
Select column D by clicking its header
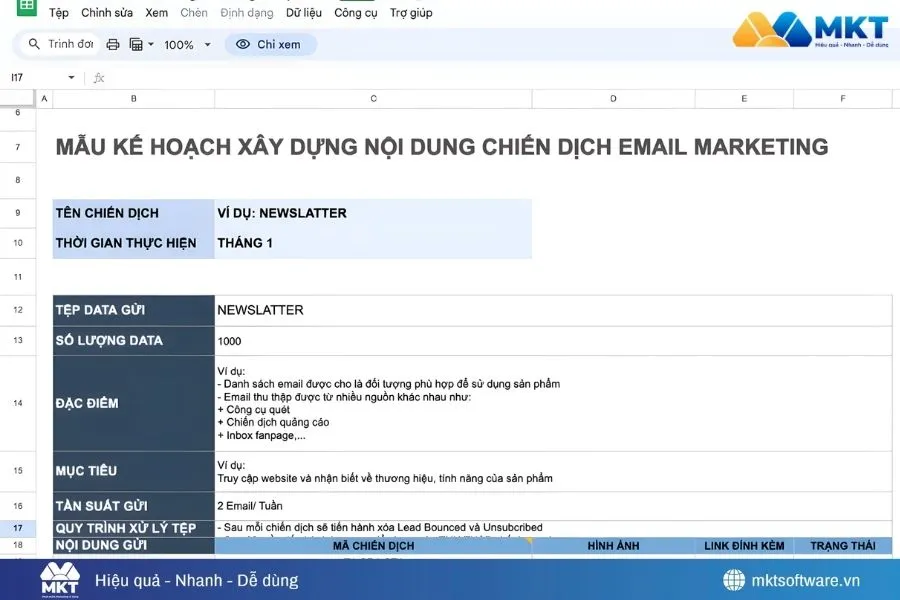(613, 98)
